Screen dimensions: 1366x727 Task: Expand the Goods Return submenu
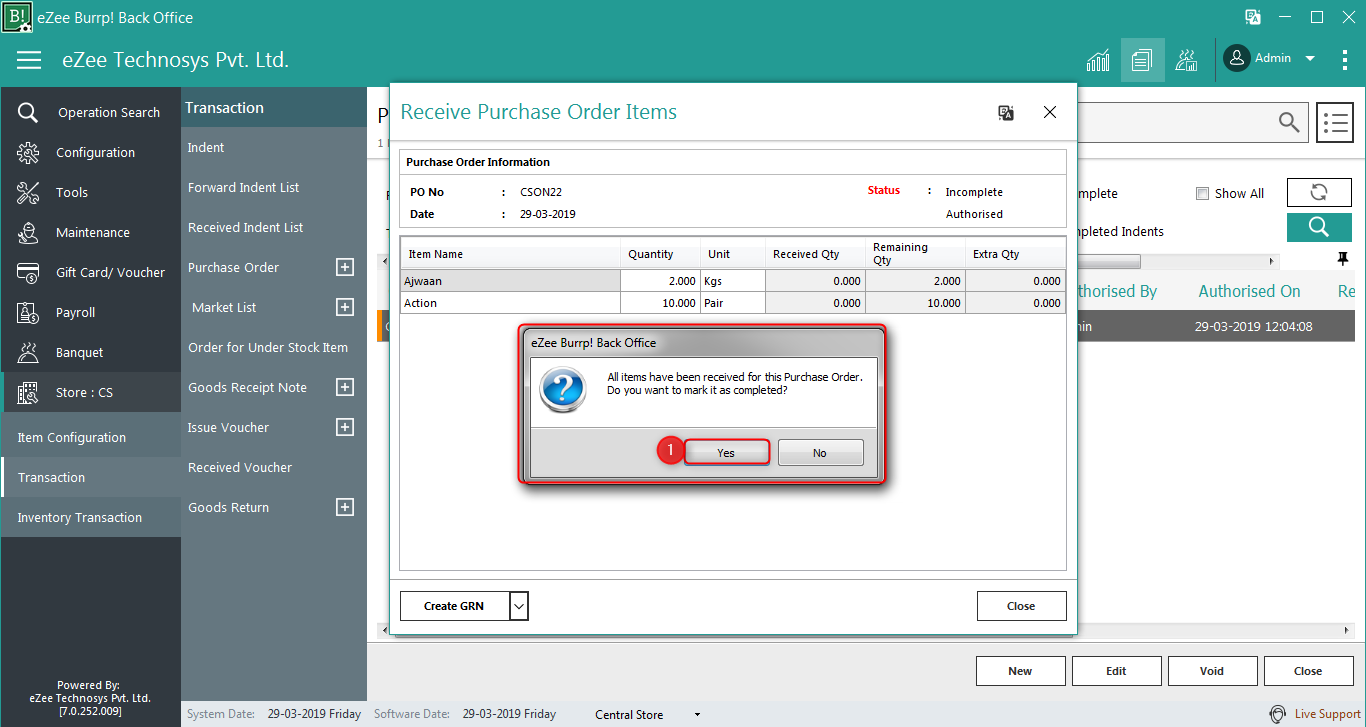345,507
